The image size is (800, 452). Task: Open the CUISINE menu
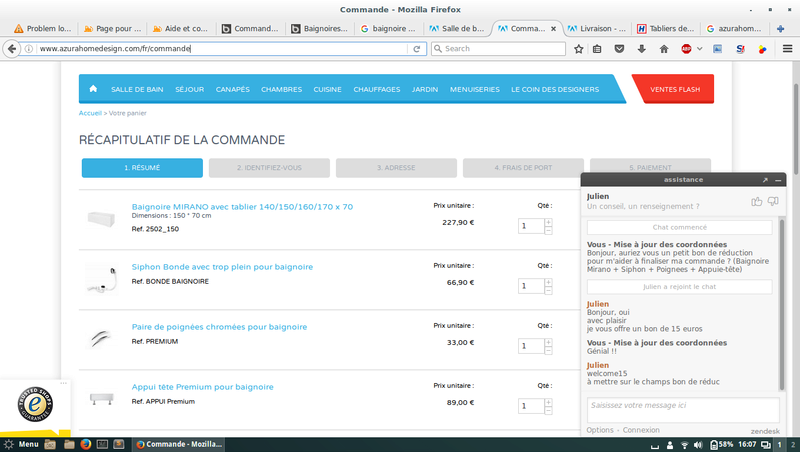tap(328, 89)
